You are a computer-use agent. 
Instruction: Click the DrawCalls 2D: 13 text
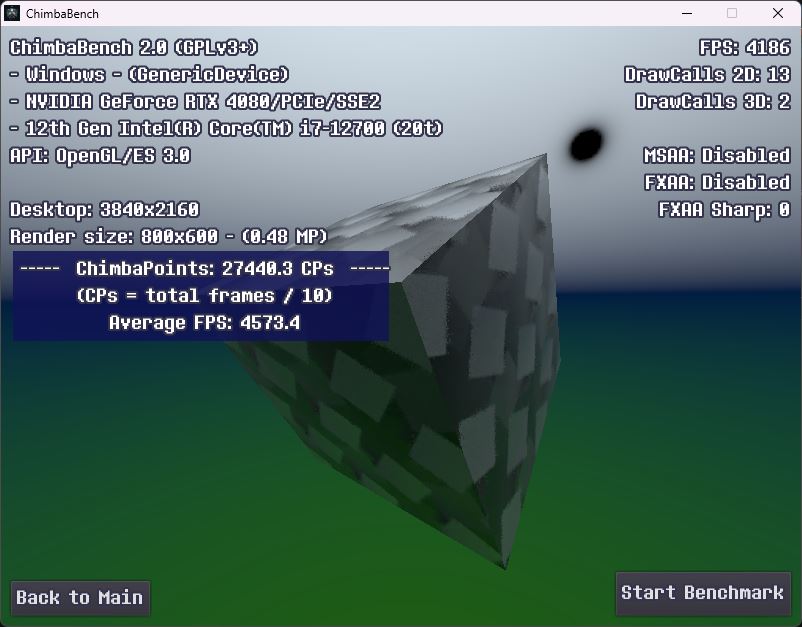coord(707,75)
